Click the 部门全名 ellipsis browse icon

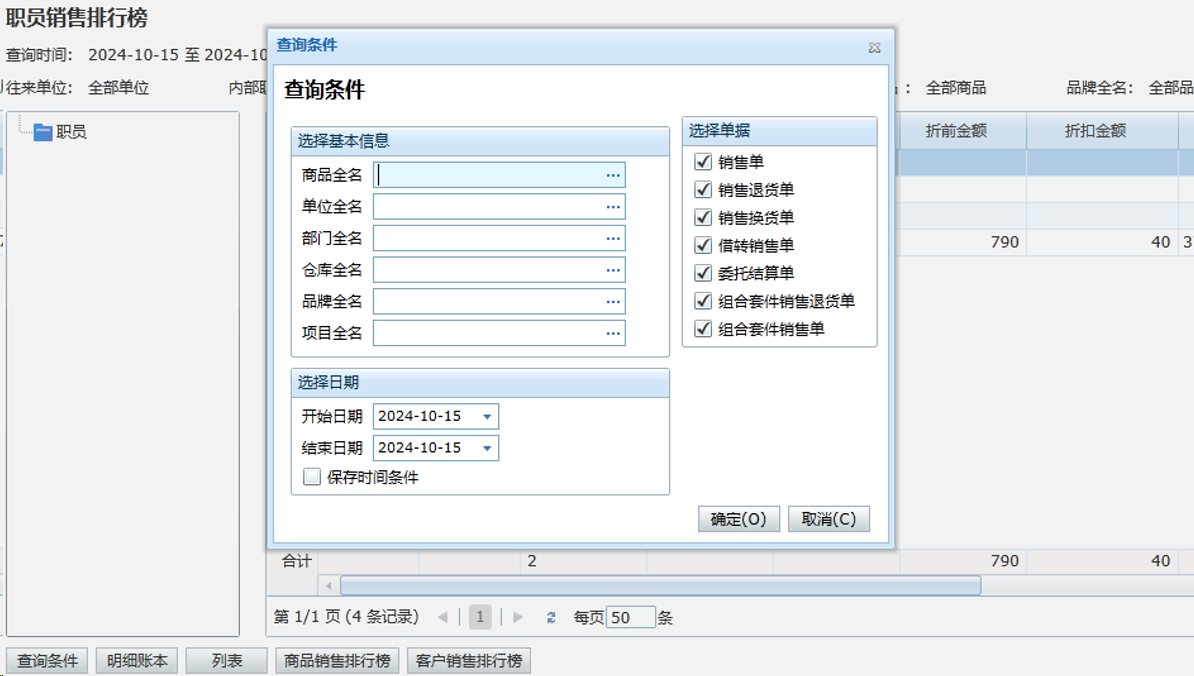point(613,239)
